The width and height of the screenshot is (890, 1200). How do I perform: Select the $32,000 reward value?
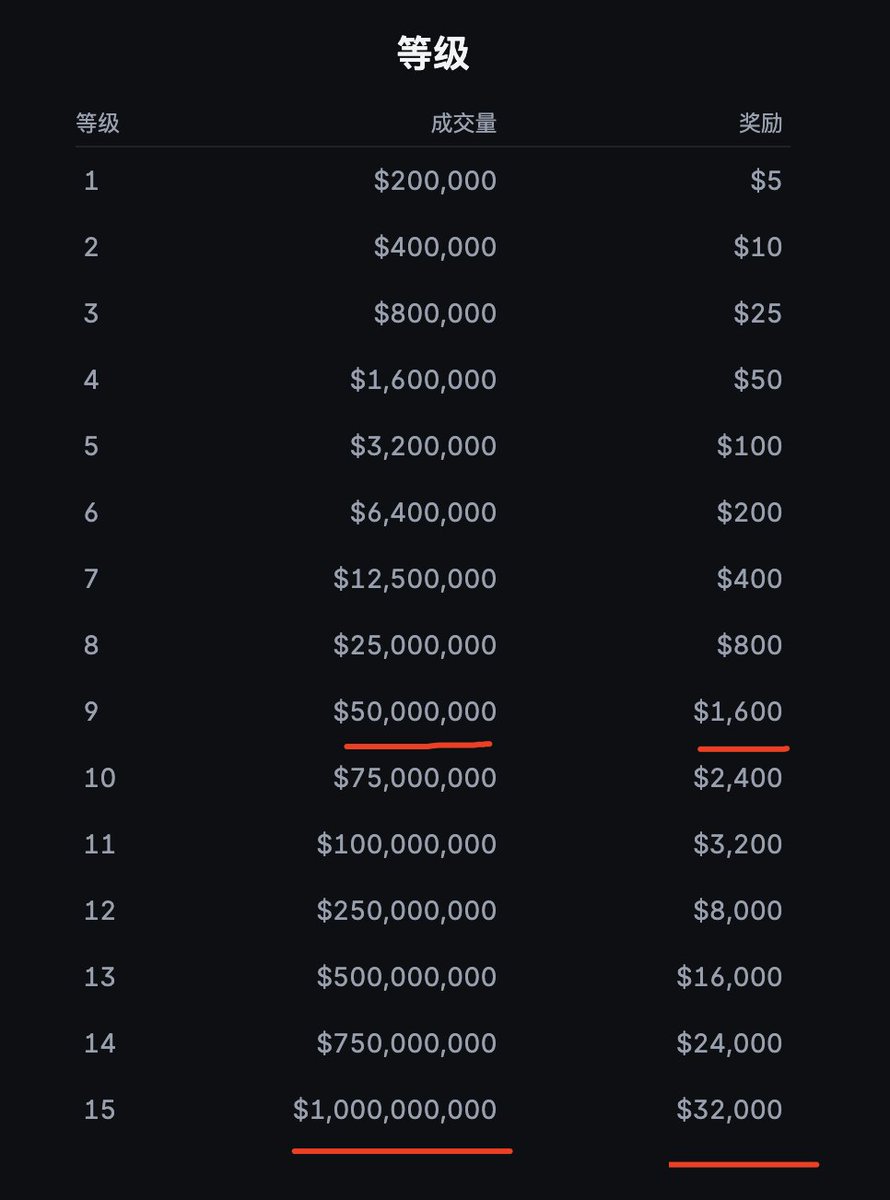(x=730, y=1109)
